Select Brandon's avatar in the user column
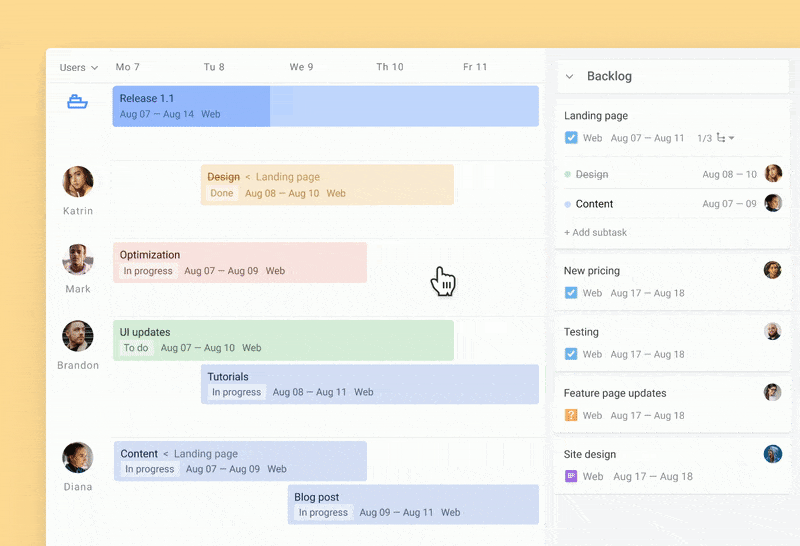 click(x=78, y=336)
